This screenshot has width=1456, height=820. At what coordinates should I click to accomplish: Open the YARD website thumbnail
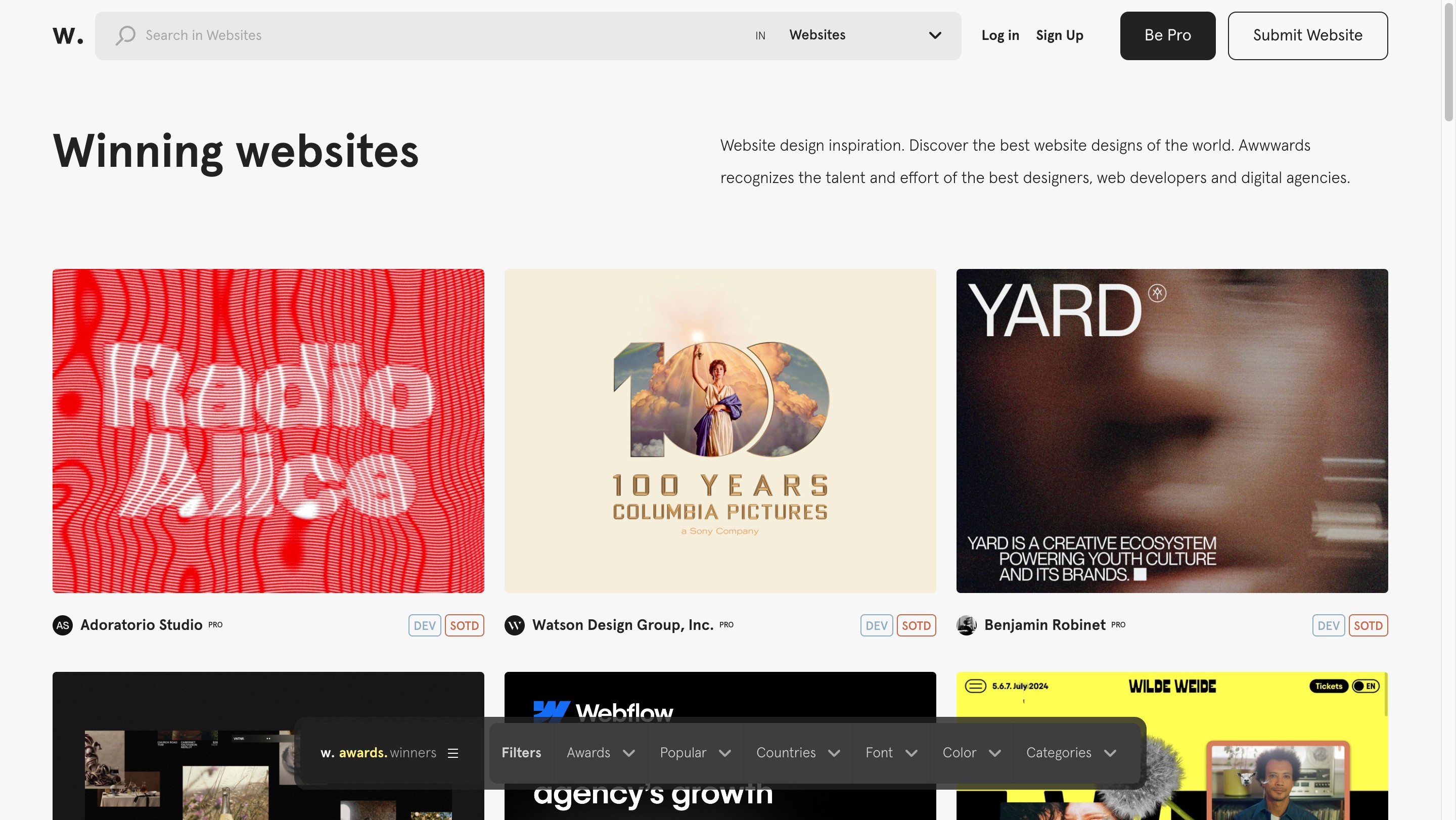1172,431
